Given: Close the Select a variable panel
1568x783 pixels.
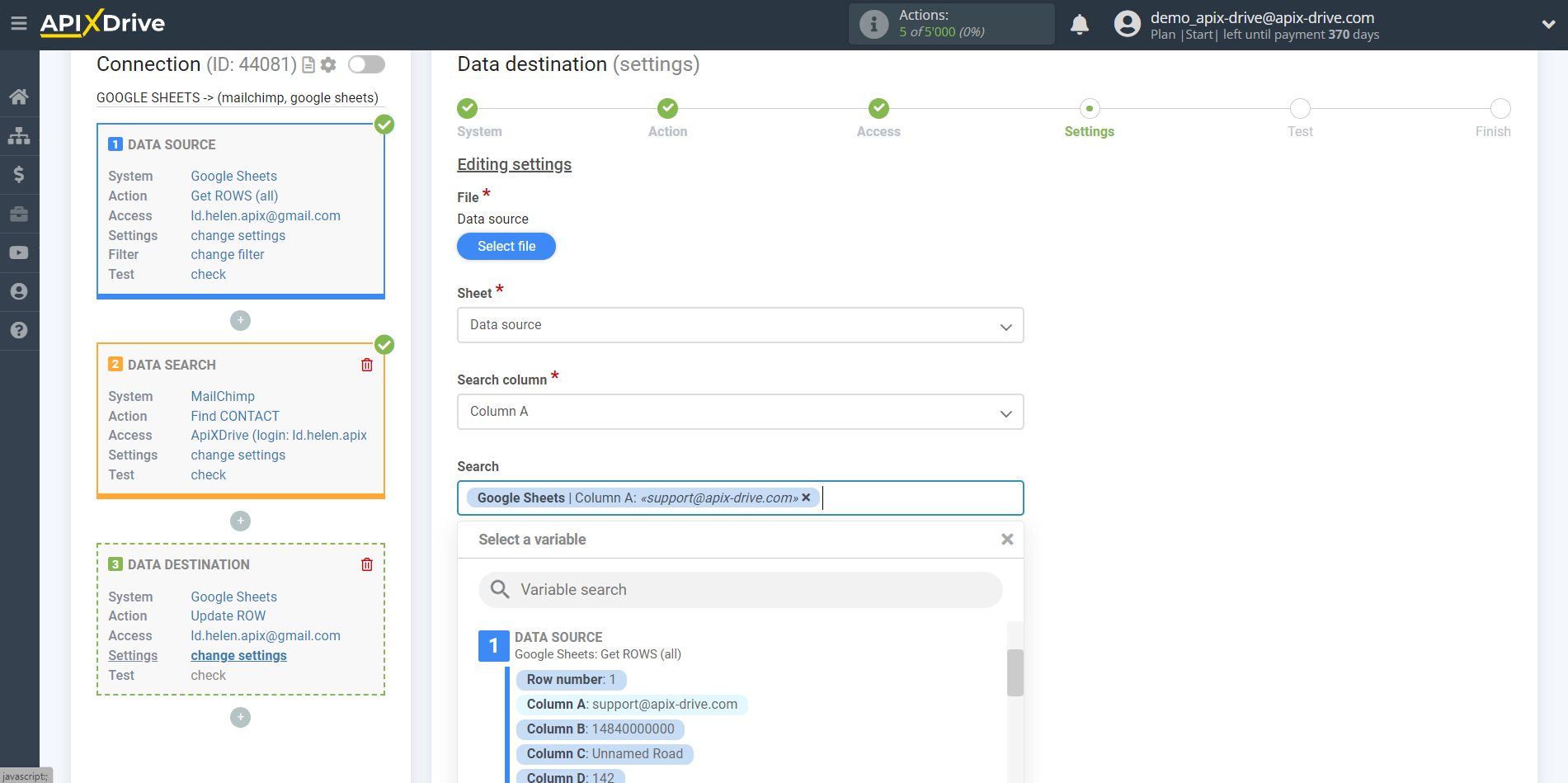Looking at the screenshot, I should (x=1007, y=539).
